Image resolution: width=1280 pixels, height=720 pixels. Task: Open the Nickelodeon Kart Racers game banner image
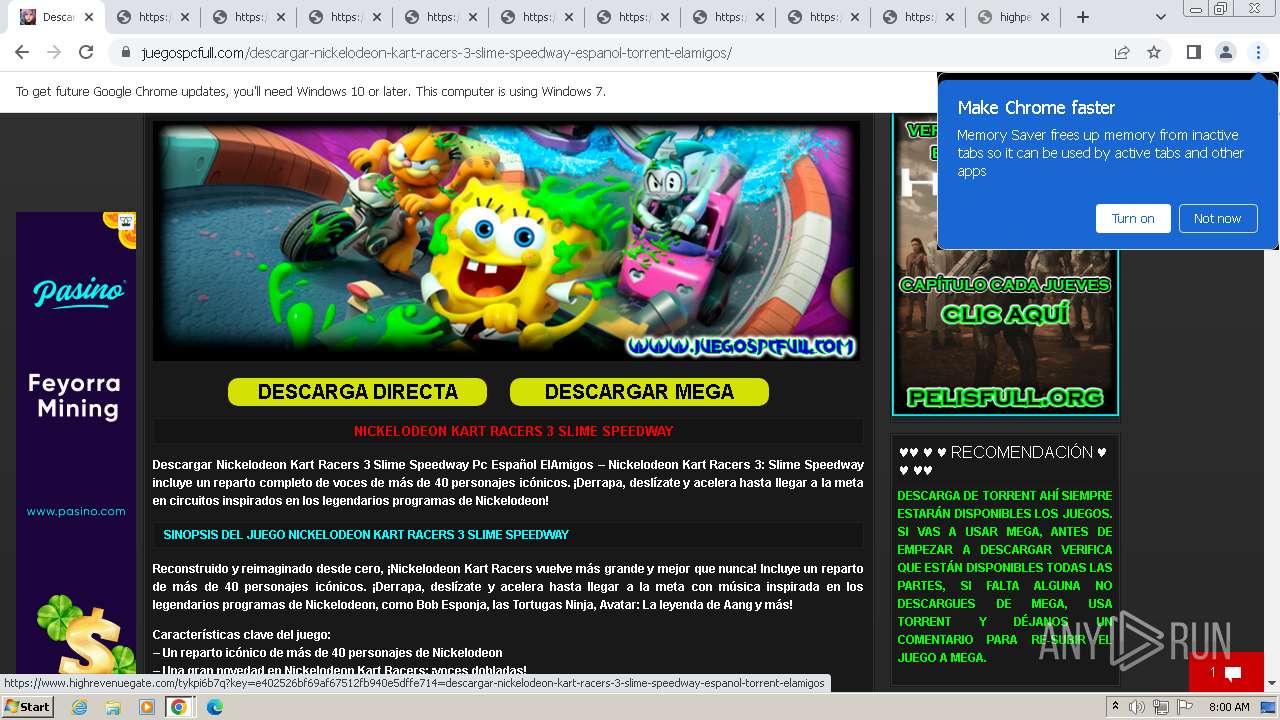click(506, 240)
